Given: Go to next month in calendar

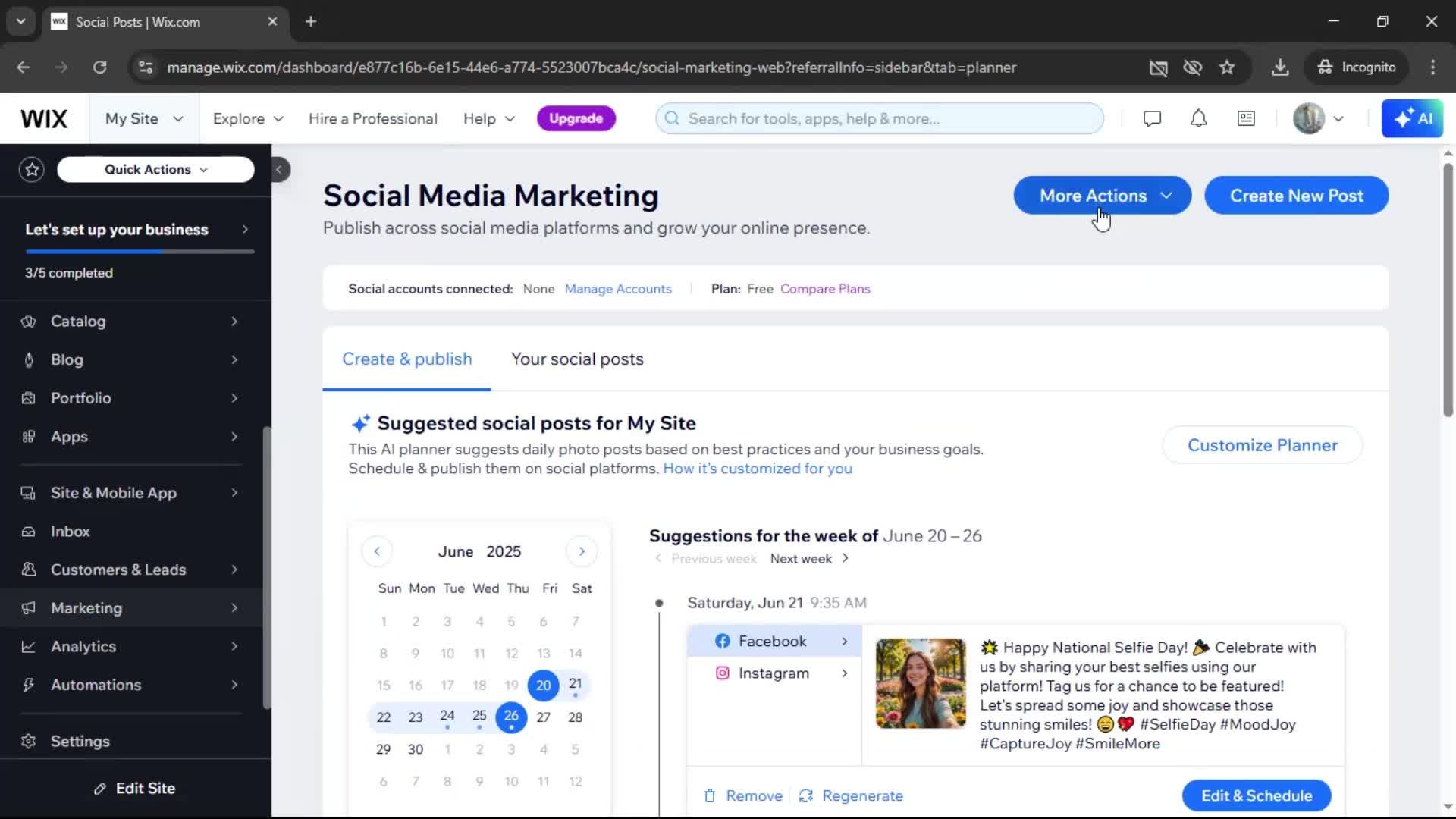Looking at the screenshot, I should coord(582,551).
